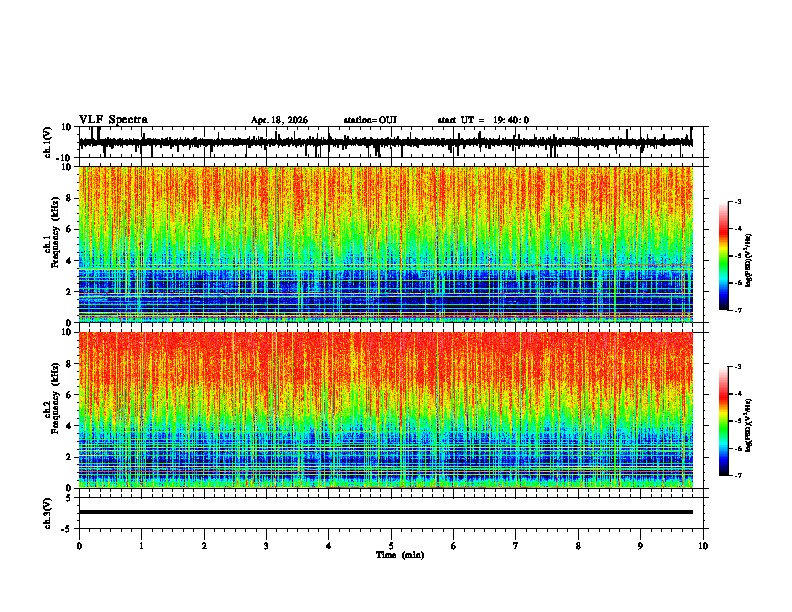Click the blue low-frequency band in ch.1 spectrogram
792x612 pixels.
385,293
